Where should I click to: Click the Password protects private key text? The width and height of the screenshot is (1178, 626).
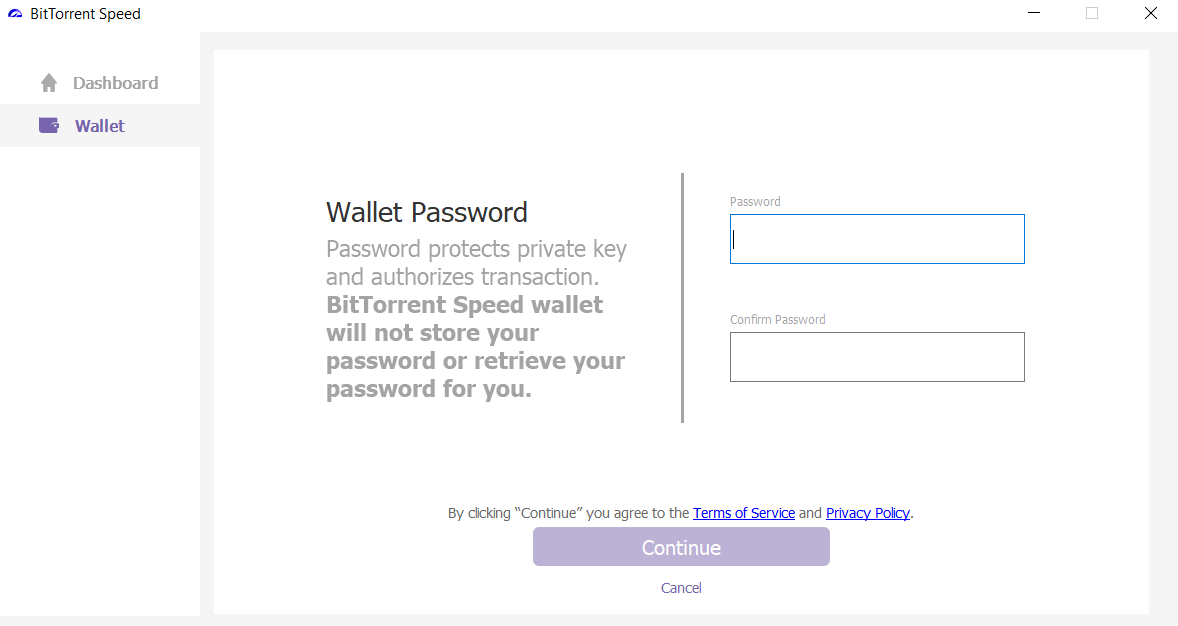tap(476, 262)
